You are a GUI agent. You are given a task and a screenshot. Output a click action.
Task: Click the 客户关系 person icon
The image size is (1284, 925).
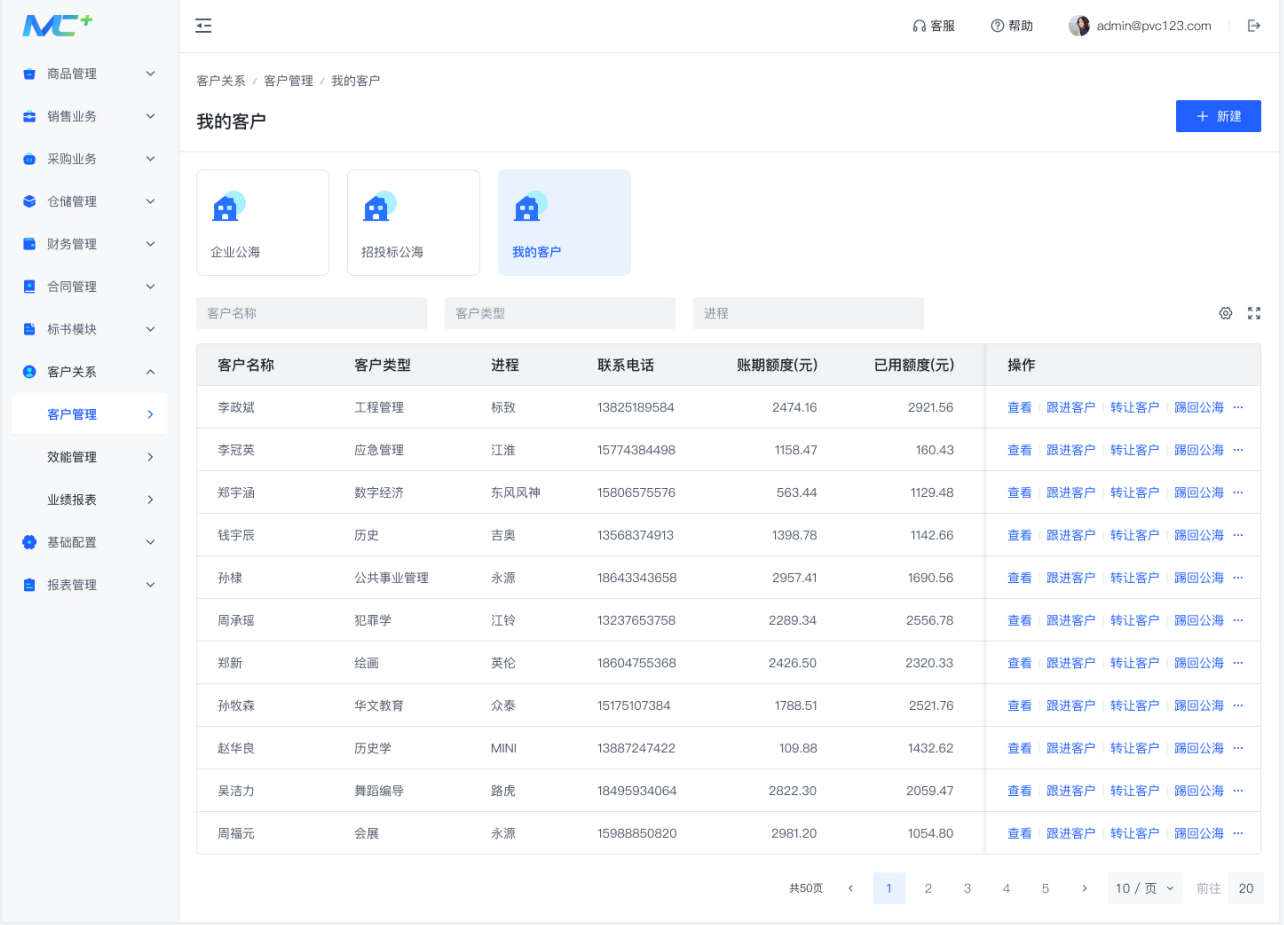[x=29, y=371]
